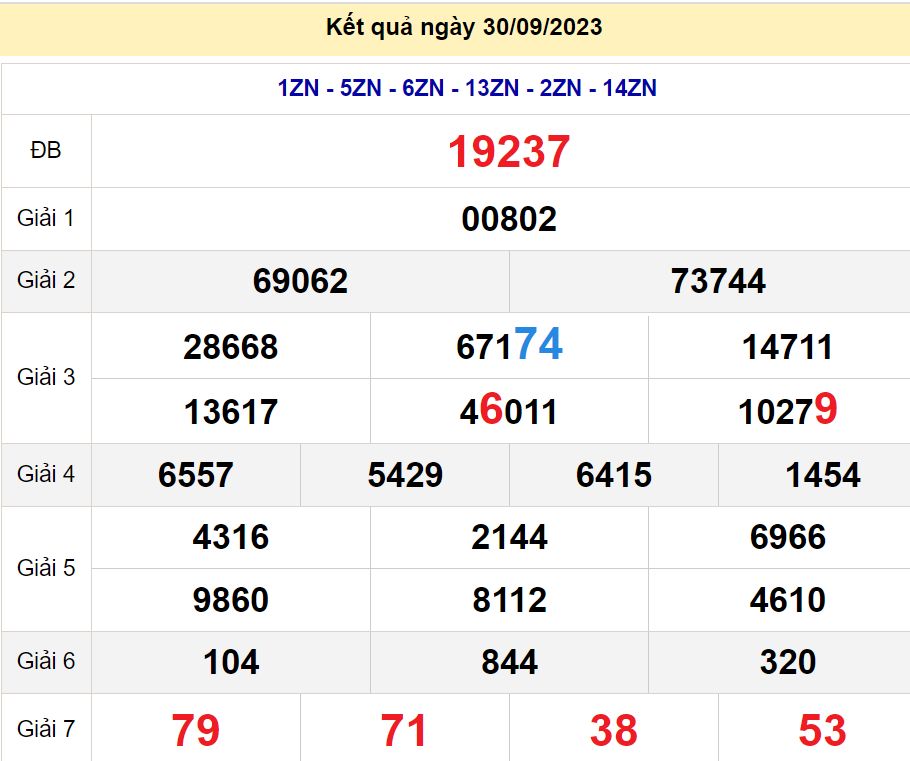Select the Giải 4 number 6557

coord(196,475)
